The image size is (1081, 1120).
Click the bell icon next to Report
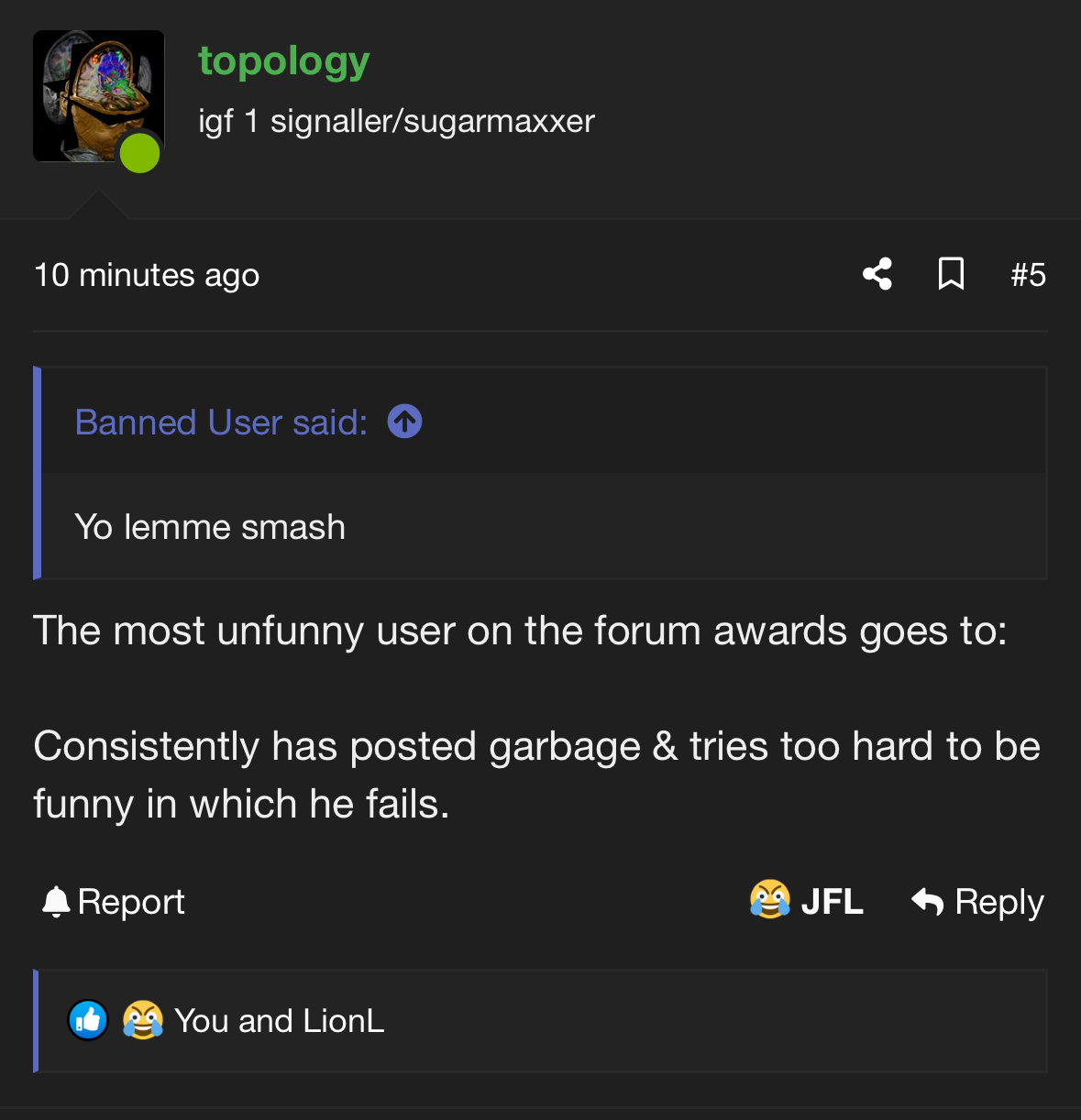56,902
